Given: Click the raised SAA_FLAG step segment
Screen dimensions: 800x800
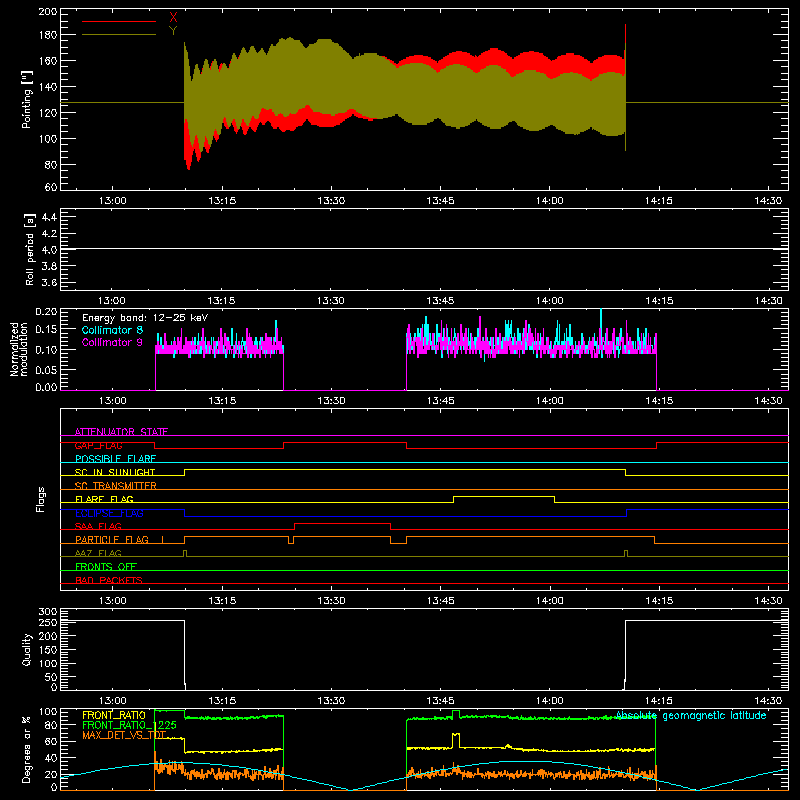Looking at the screenshot, I should coord(342,523).
